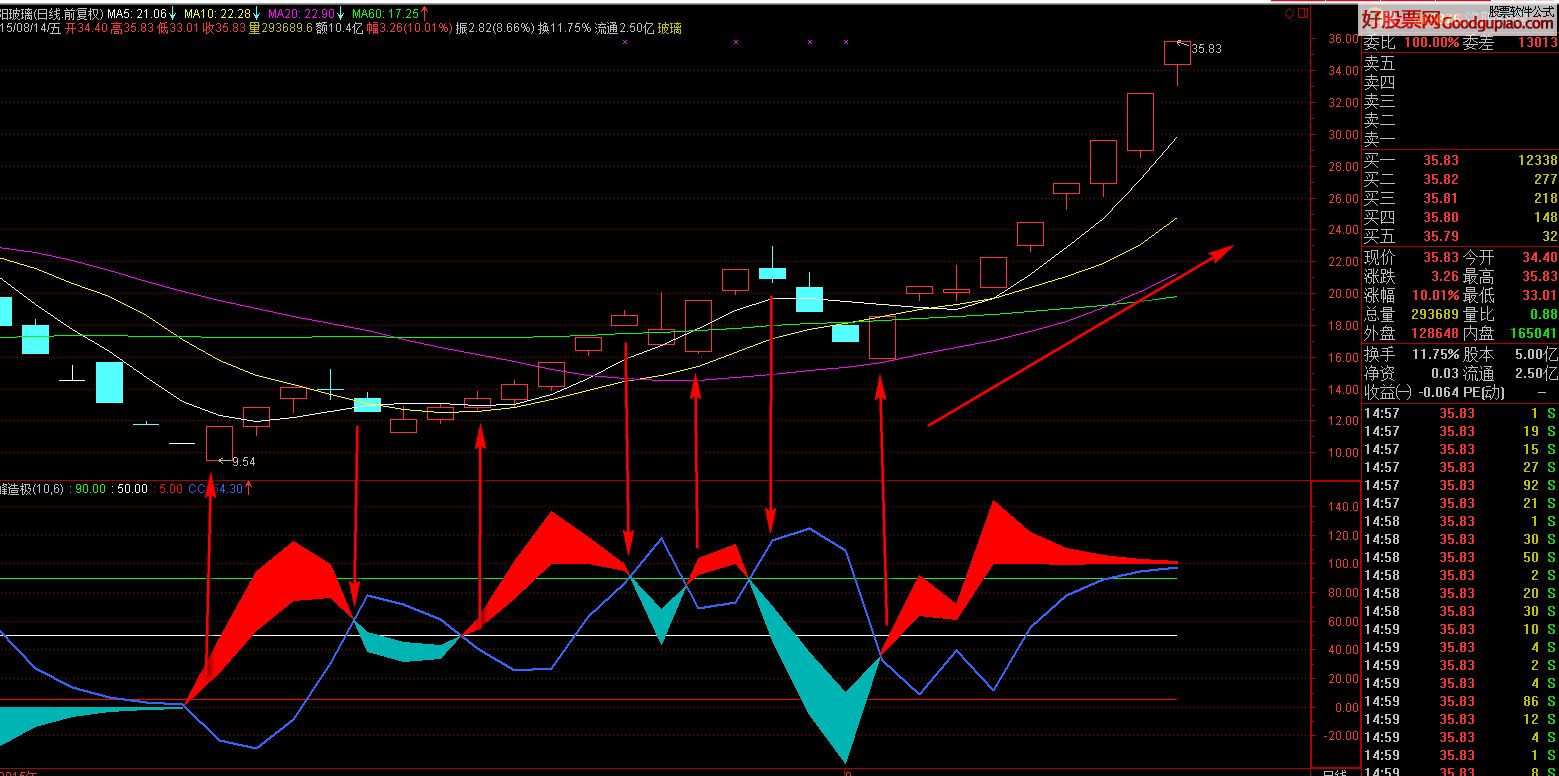The height and width of the screenshot is (776, 1559).
Task: Click the 涨幅 10.01% cell
Action: click(1411, 295)
